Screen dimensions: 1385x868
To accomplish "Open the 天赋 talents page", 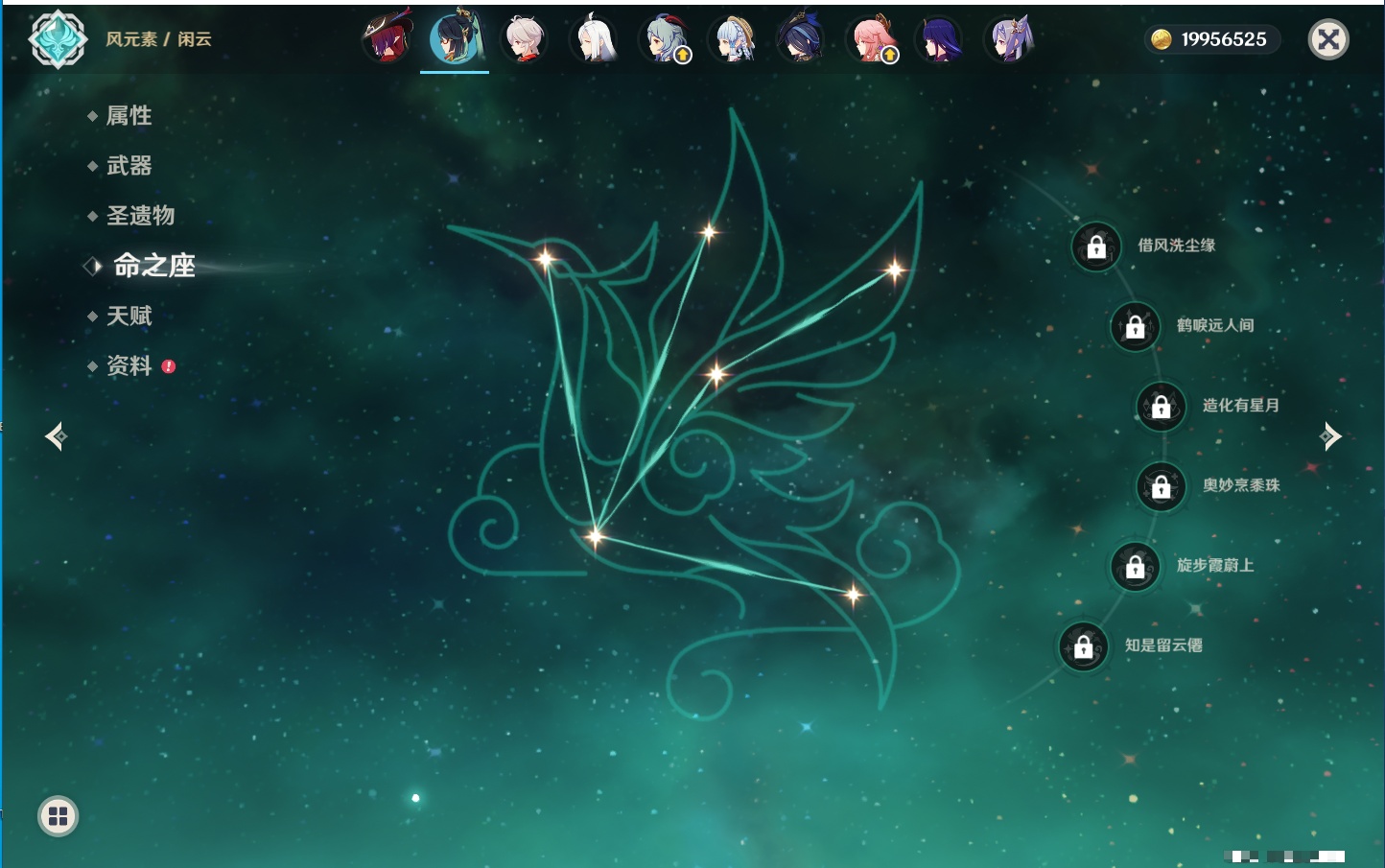I will tap(129, 316).
